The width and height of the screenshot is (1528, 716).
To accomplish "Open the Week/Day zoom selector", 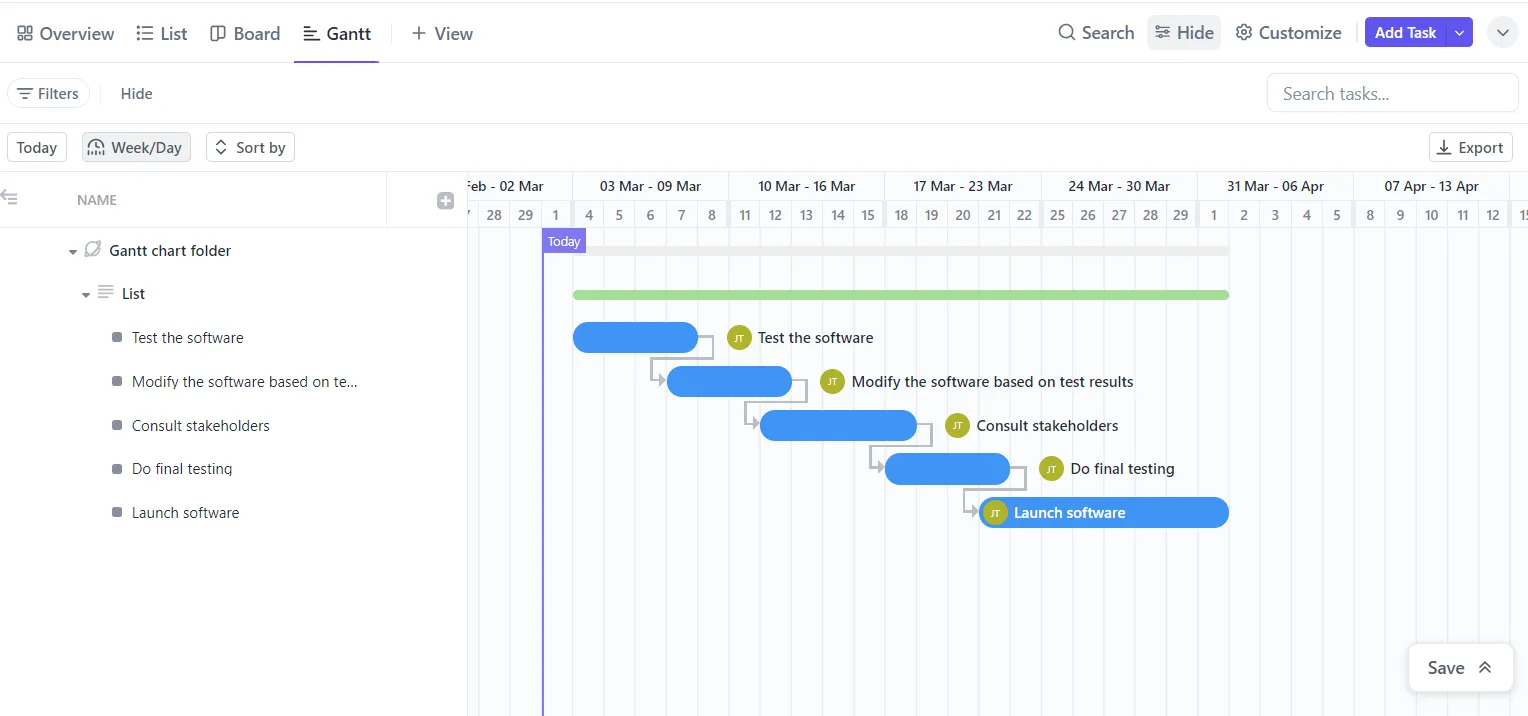I will click(136, 147).
